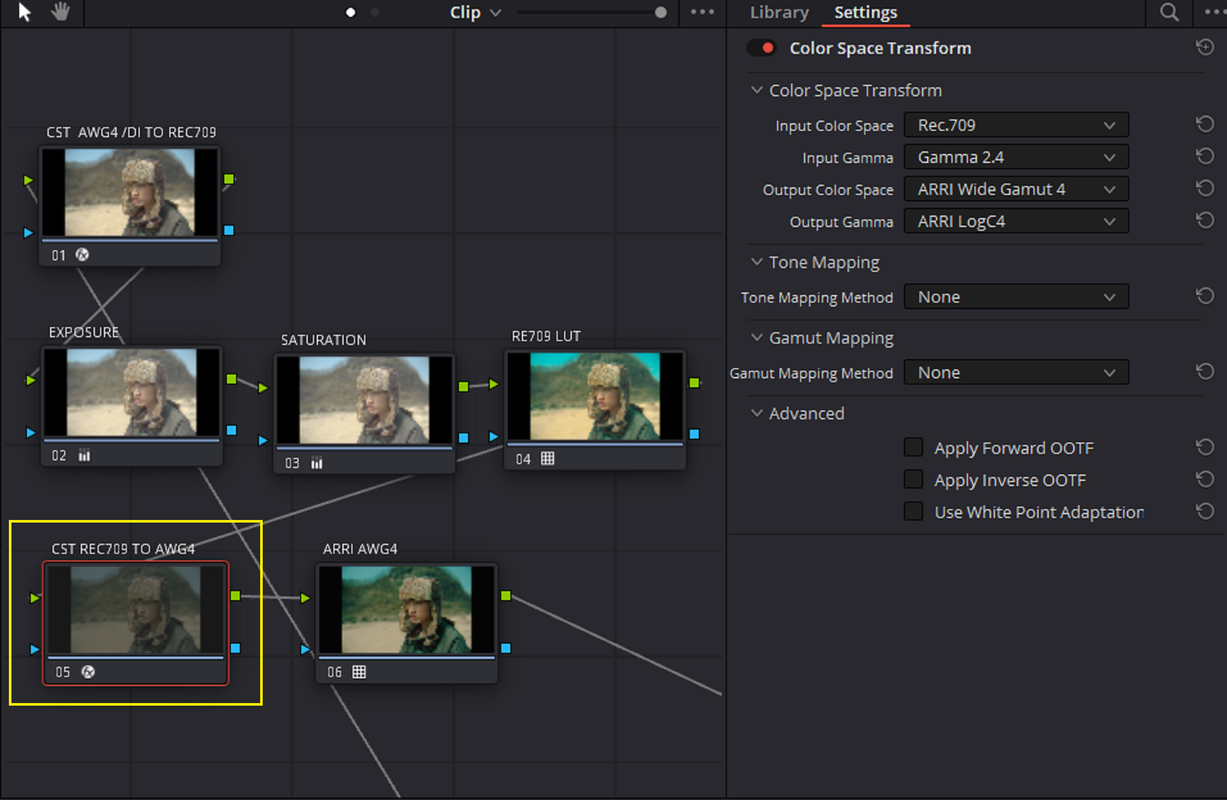Open node editor three-dot options menu
Viewport: 1227px width, 800px height.
coord(703,12)
